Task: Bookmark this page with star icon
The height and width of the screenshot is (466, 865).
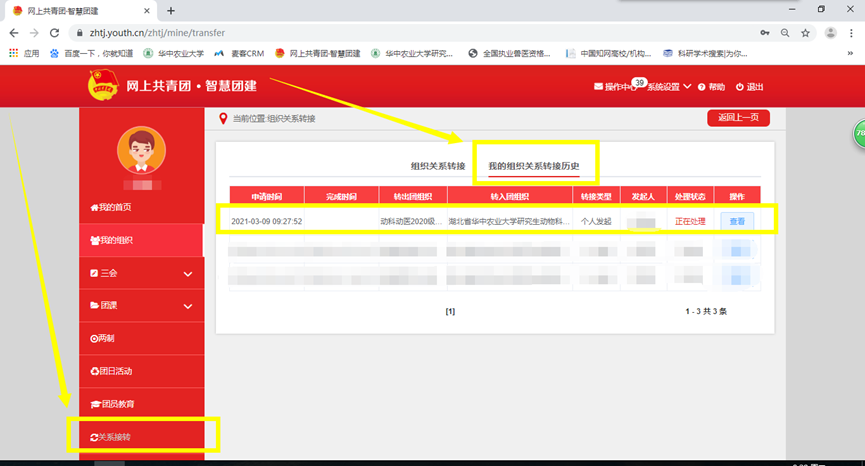Action: 805,32
